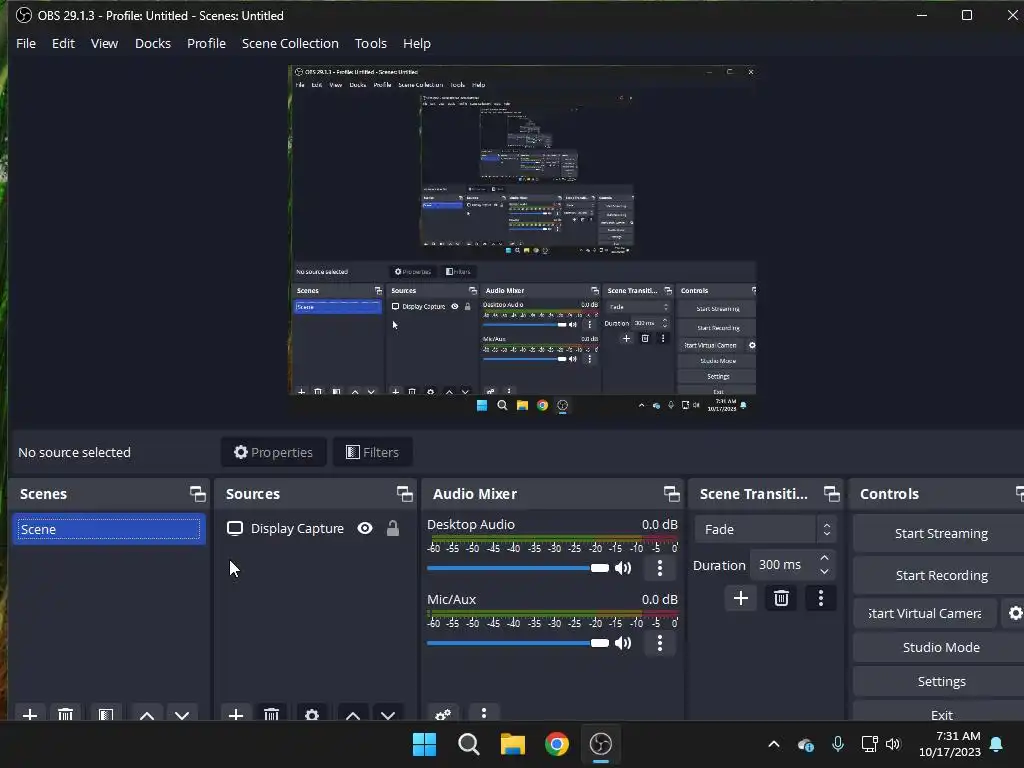Open the Tools menu
This screenshot has width=1024, height=768.
(x=371, y=43)
